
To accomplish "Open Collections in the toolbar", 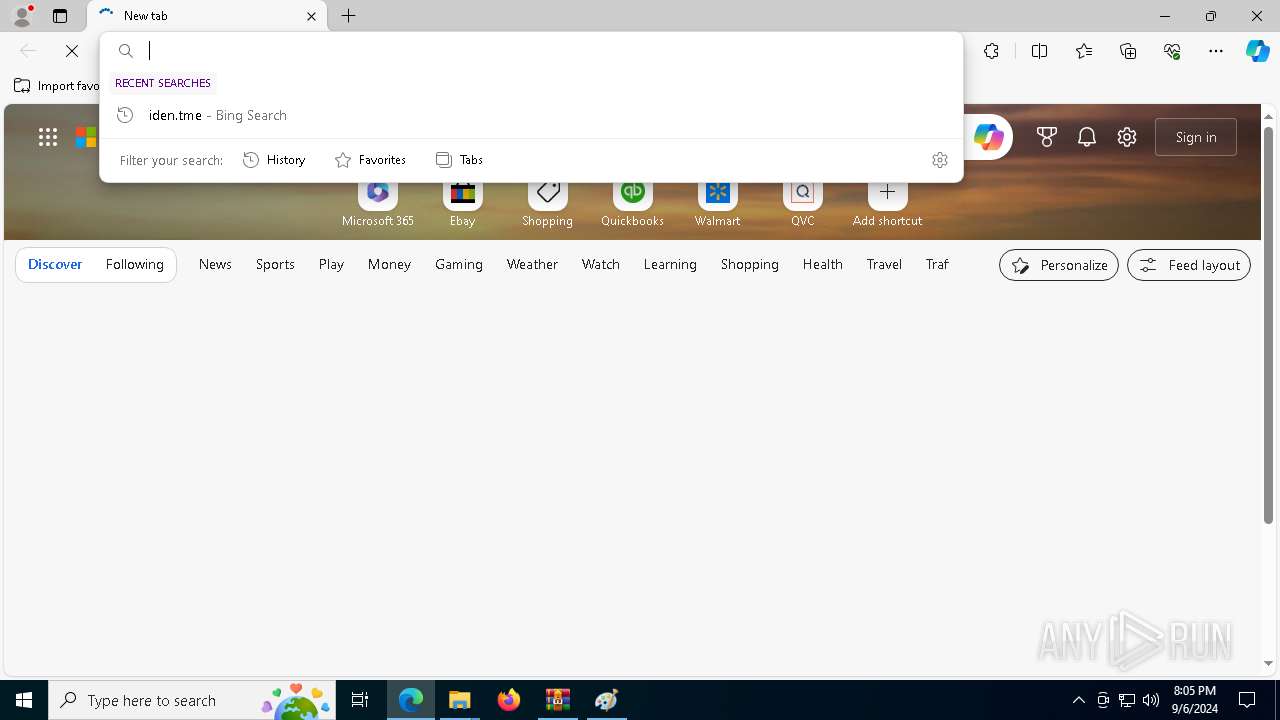I will click(1128, 51).
